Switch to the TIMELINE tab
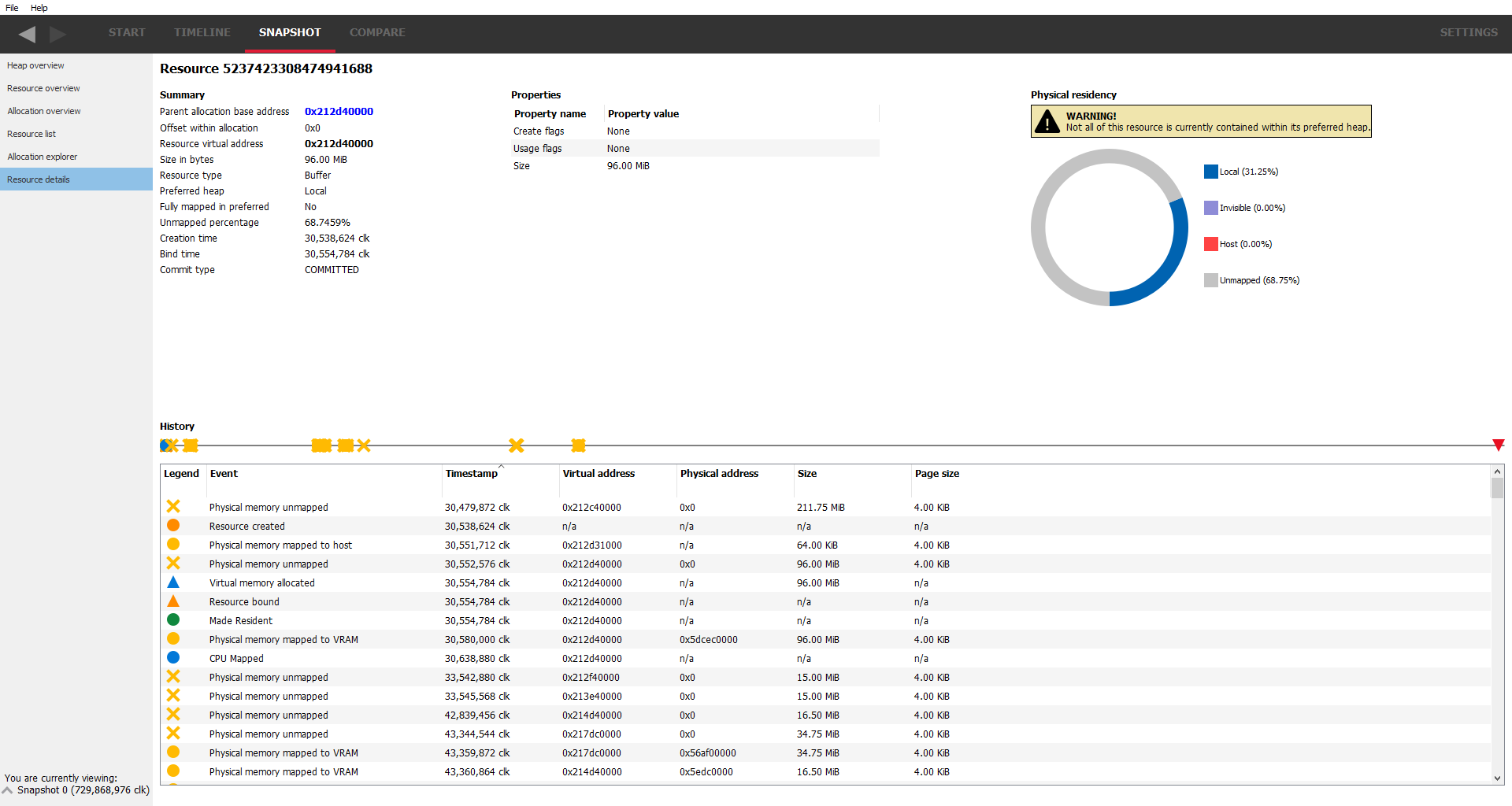The width and height of the screenshot is (1512, 806). pos(202,33)
